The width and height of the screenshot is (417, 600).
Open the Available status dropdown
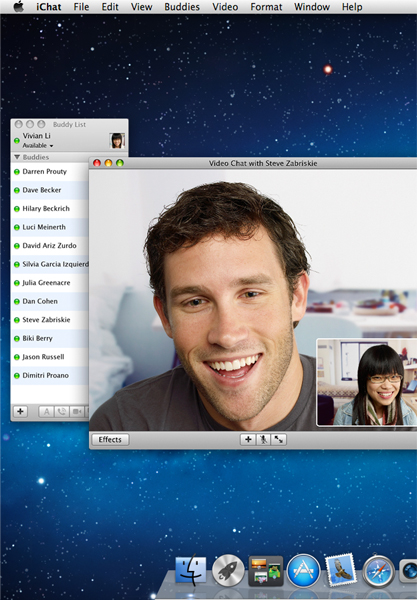point(37,145)
